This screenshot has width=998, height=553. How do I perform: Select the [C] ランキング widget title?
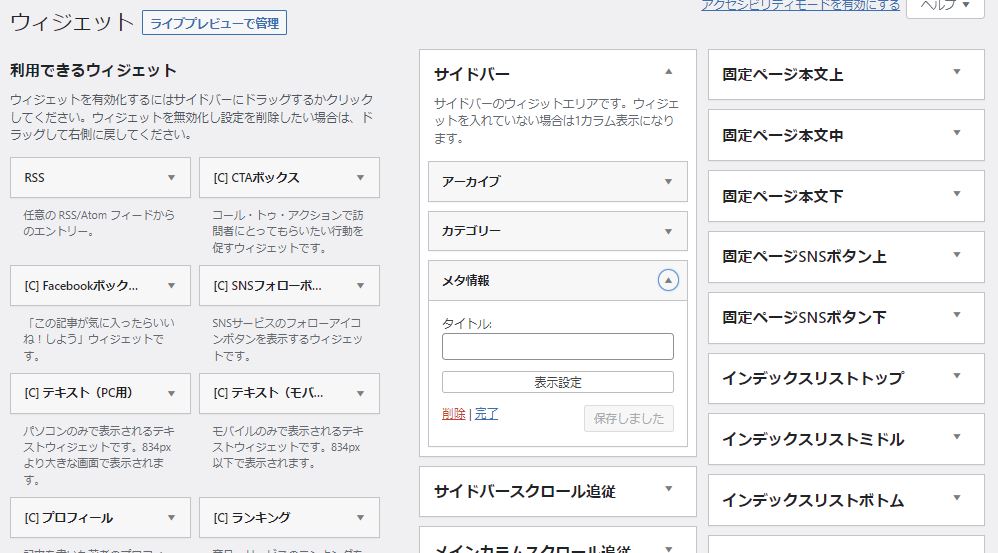click(252, 517)
